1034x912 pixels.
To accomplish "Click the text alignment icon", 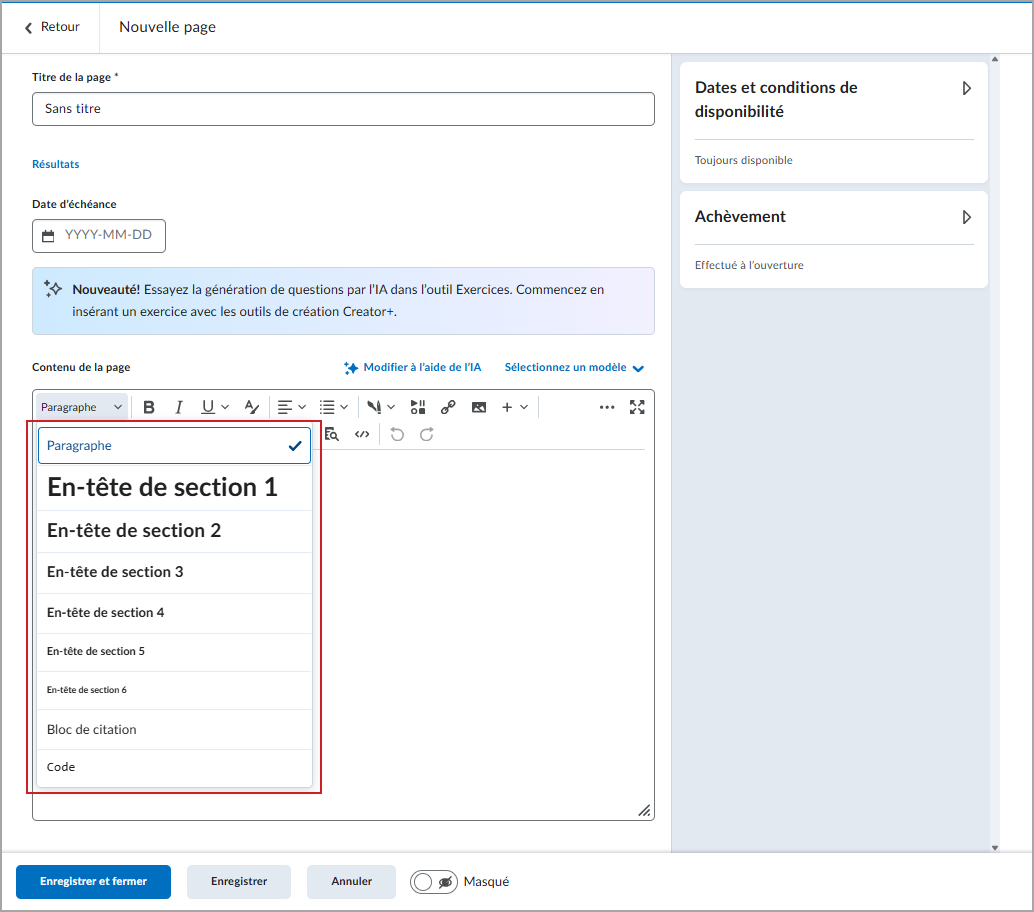I will pos(285,408).
